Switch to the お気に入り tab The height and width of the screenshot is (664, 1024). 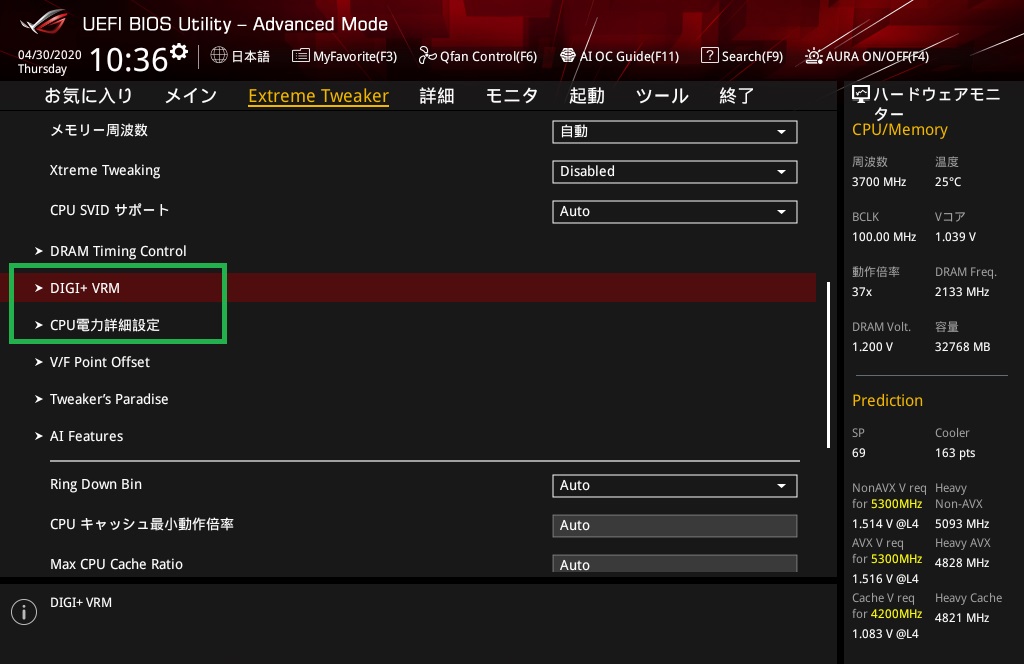click(x=88, y=96)
